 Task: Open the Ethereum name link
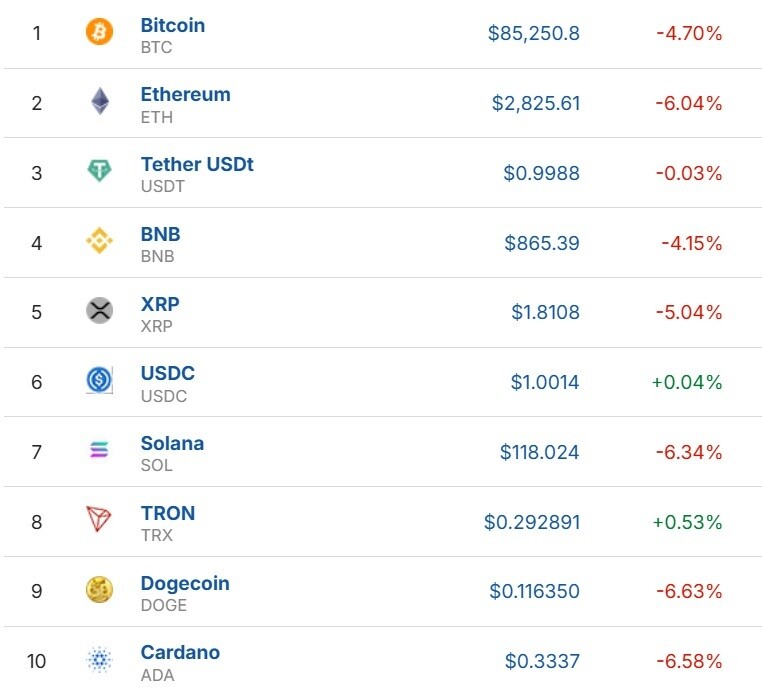pyautogui.click(x=185, y=95)
